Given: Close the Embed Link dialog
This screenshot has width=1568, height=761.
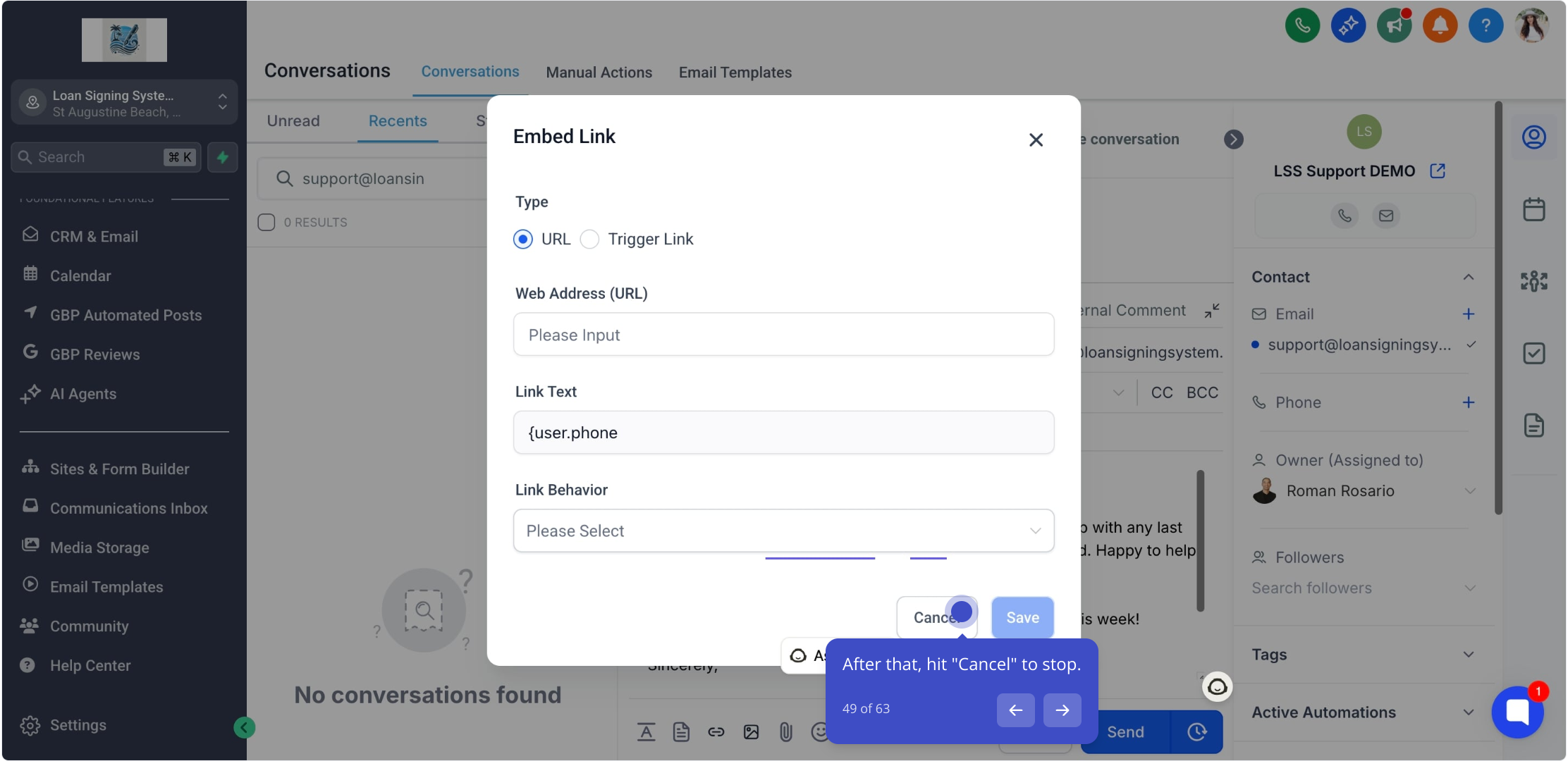Looking at the screenshot, I should 1036,140.
